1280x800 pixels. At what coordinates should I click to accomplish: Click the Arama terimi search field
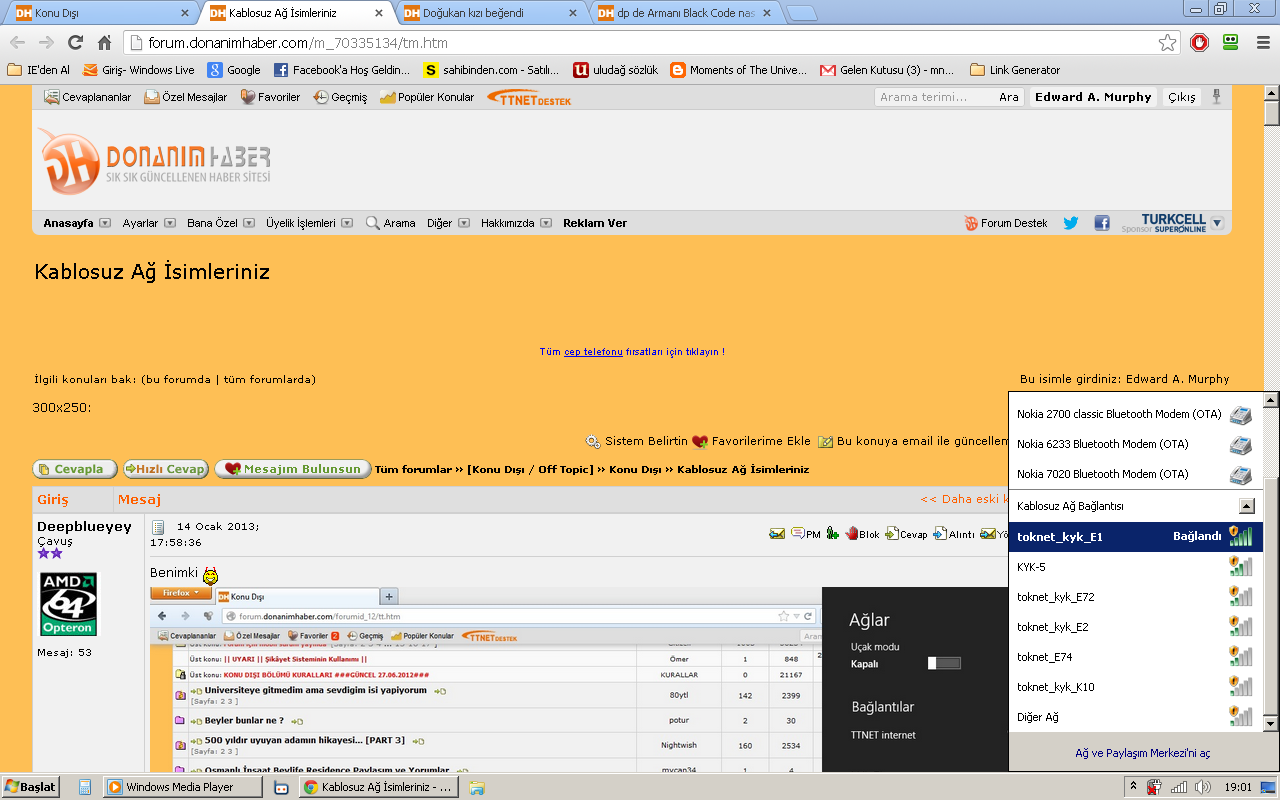pos(935,97)
